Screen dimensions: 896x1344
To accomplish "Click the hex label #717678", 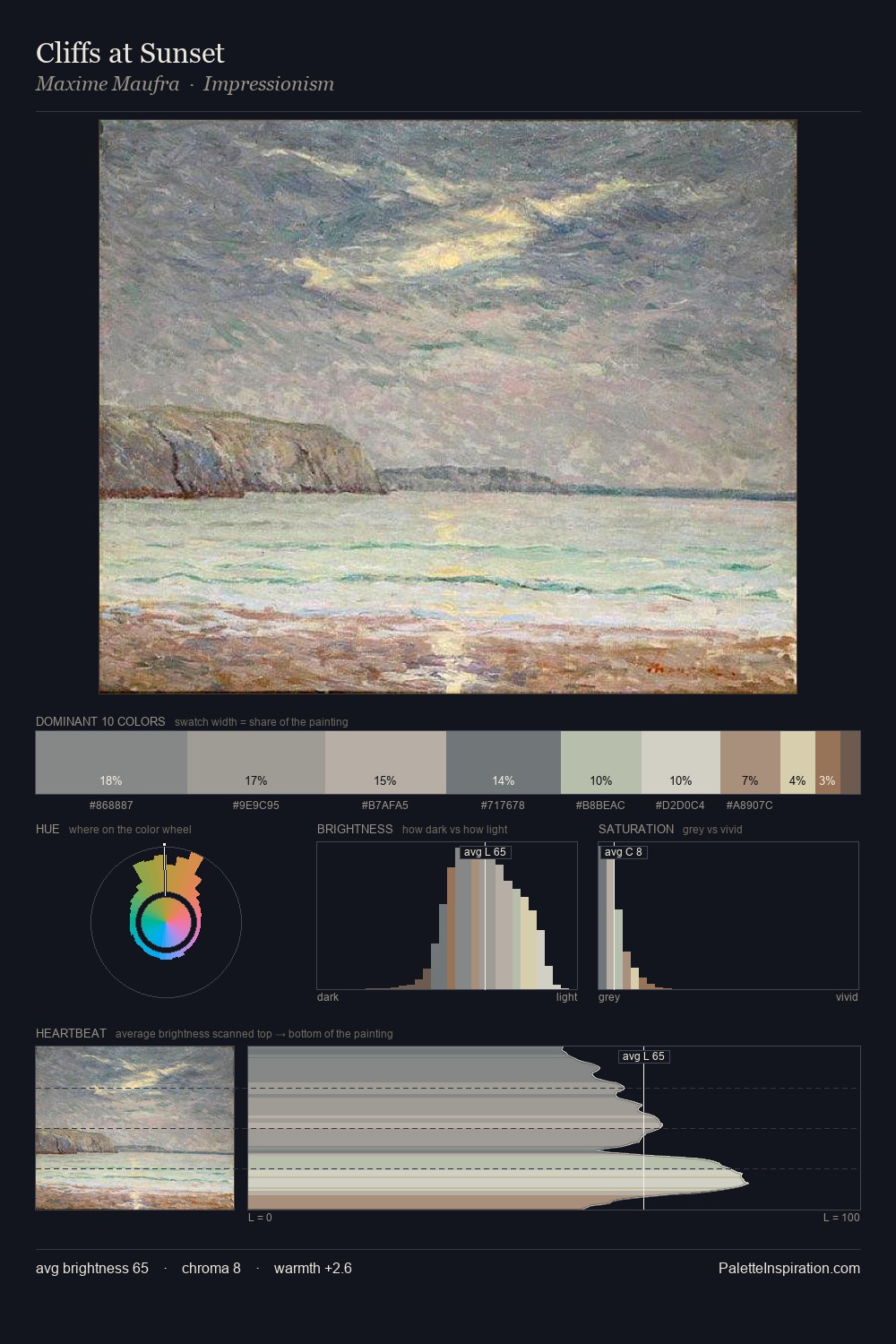I will tap(504, 806).
